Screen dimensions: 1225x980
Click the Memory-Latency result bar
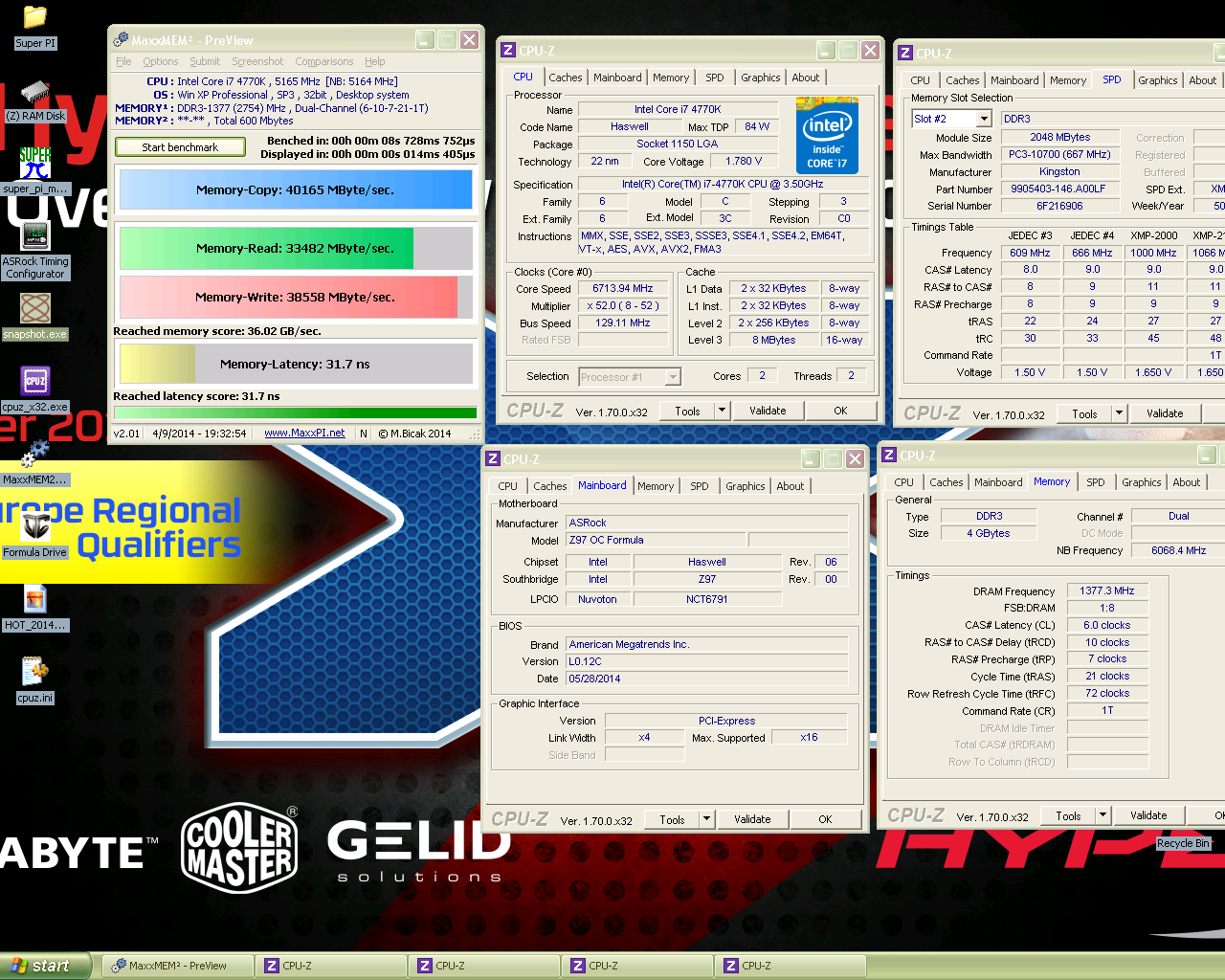click(296, 364)
